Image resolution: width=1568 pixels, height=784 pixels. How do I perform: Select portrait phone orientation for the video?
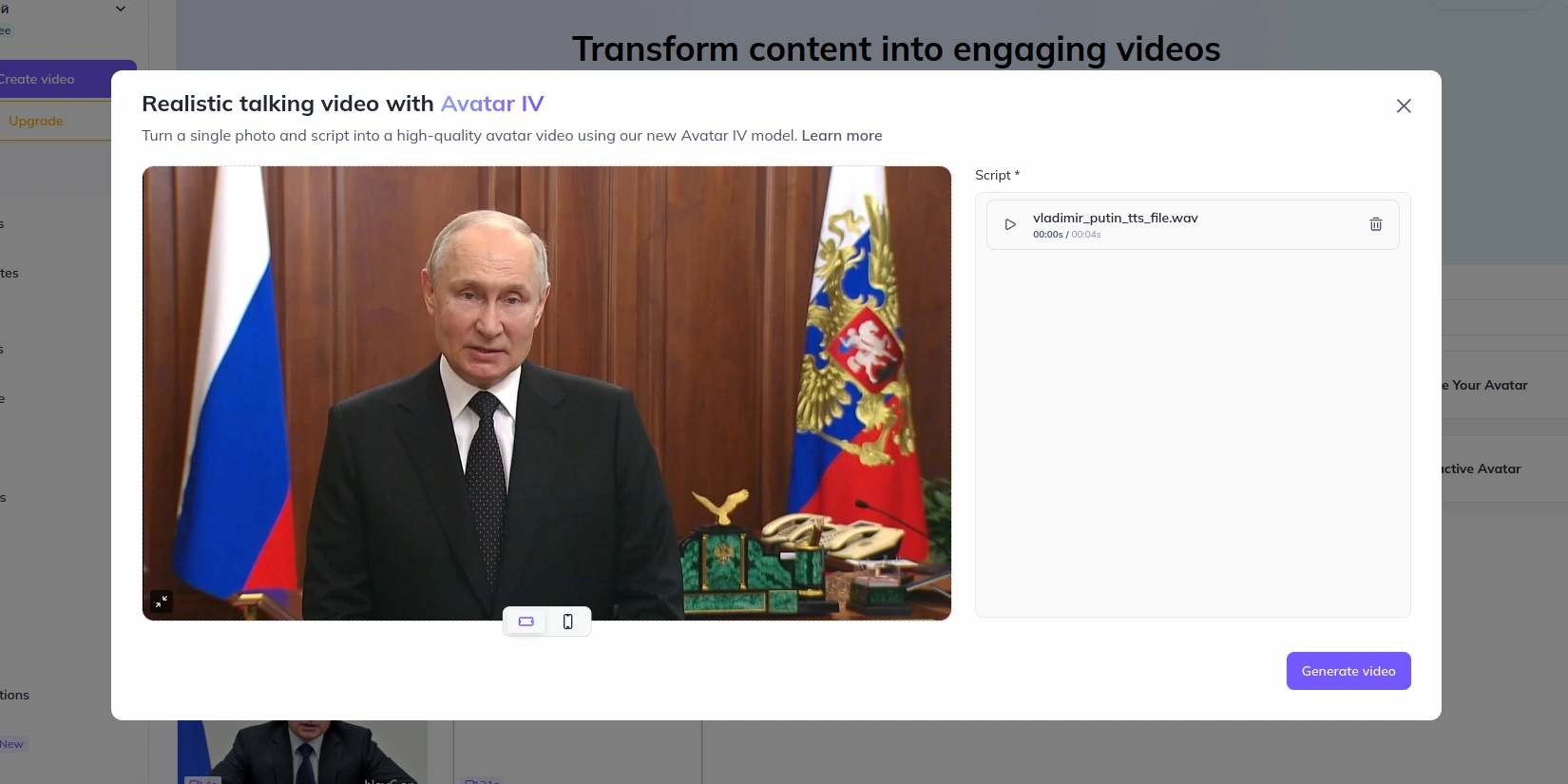[568, 621]
